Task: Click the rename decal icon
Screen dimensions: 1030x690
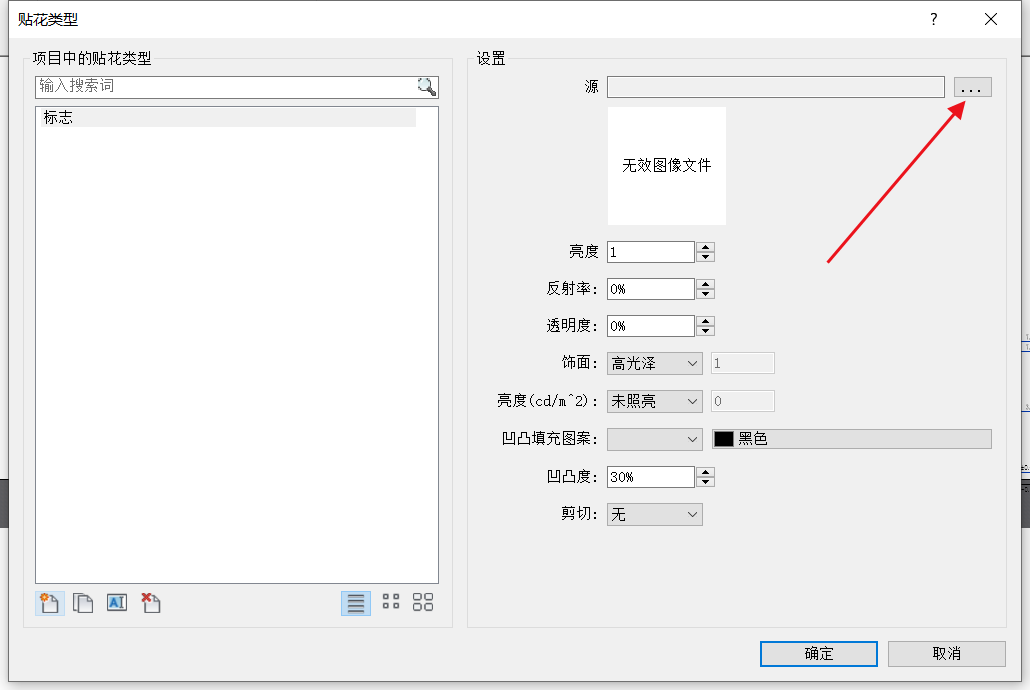Action: [x=117, y=603]
